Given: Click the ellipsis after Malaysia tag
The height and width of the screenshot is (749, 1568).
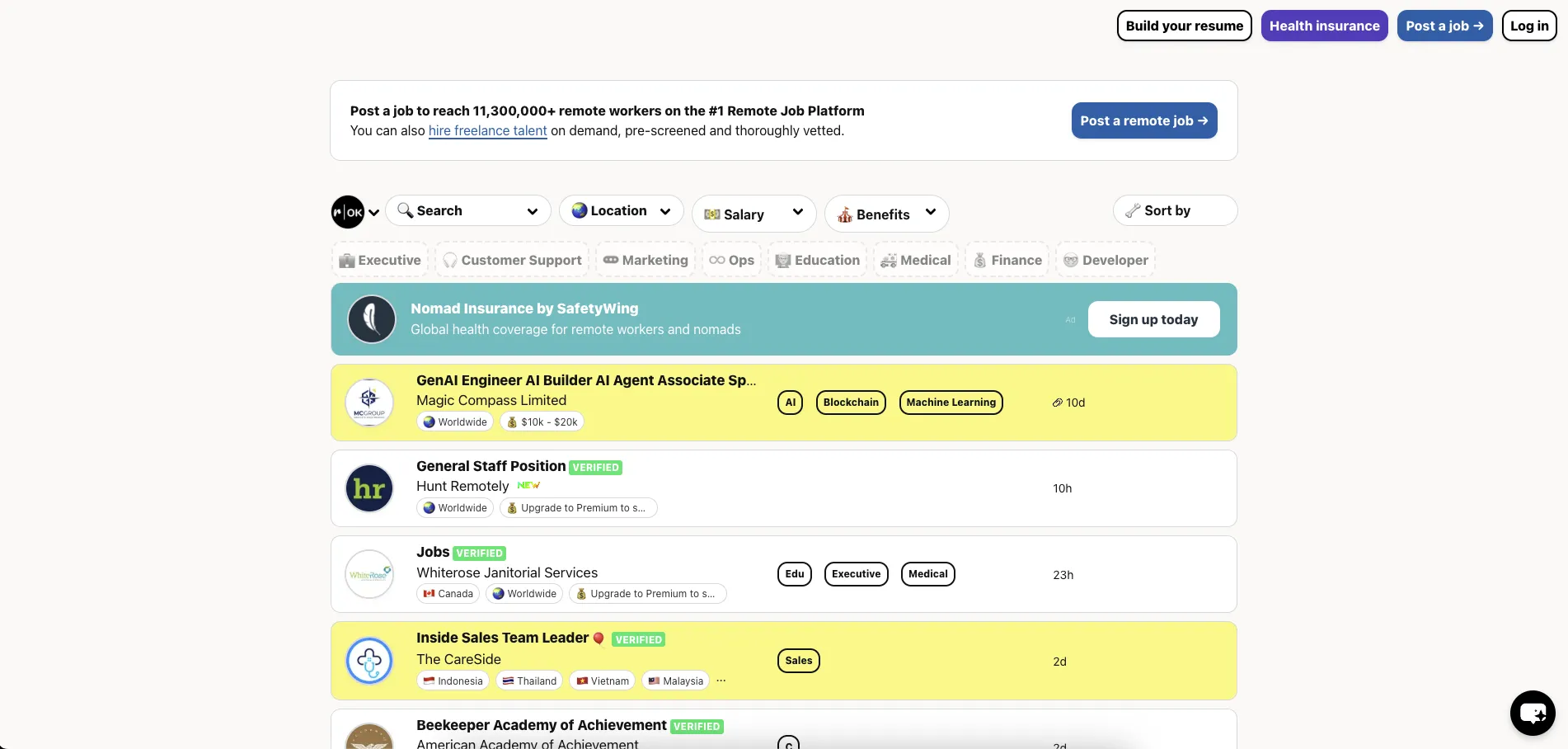Looking at the screenshot, I should click(x=721, y=681).
